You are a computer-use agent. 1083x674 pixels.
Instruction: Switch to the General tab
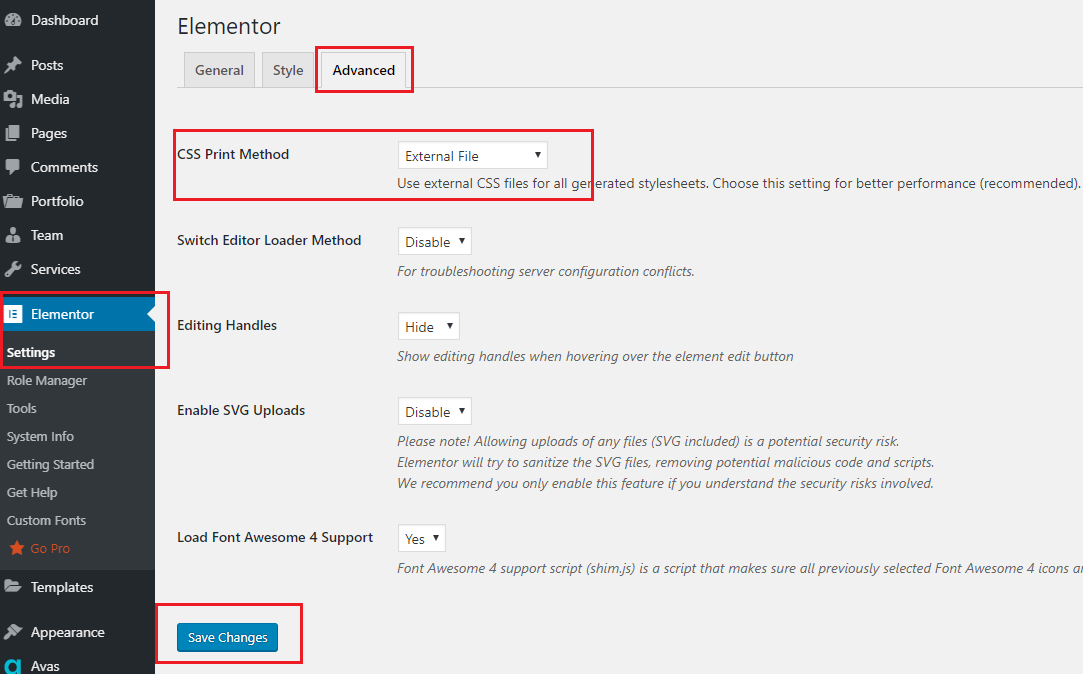click(219, 70)
